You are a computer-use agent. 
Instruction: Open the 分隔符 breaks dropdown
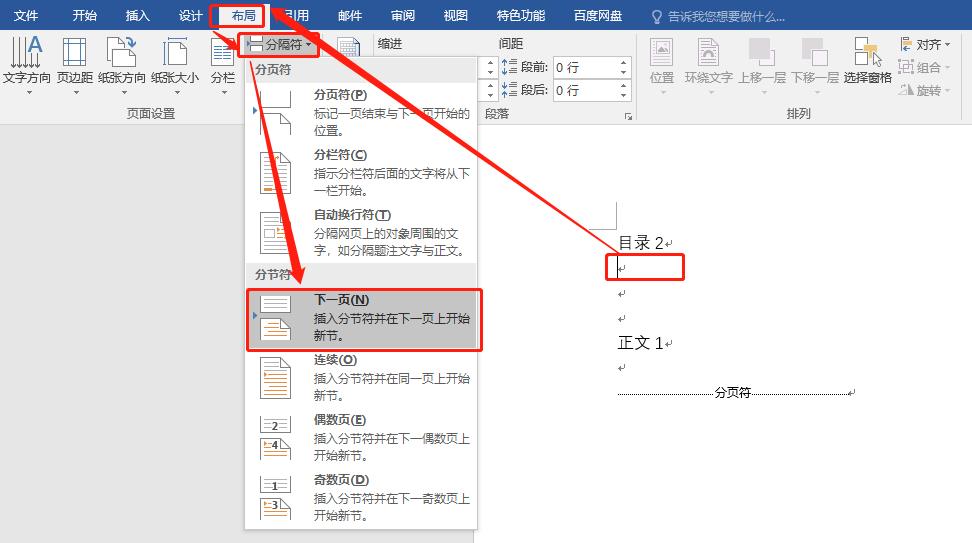click(x=279, y=45)
